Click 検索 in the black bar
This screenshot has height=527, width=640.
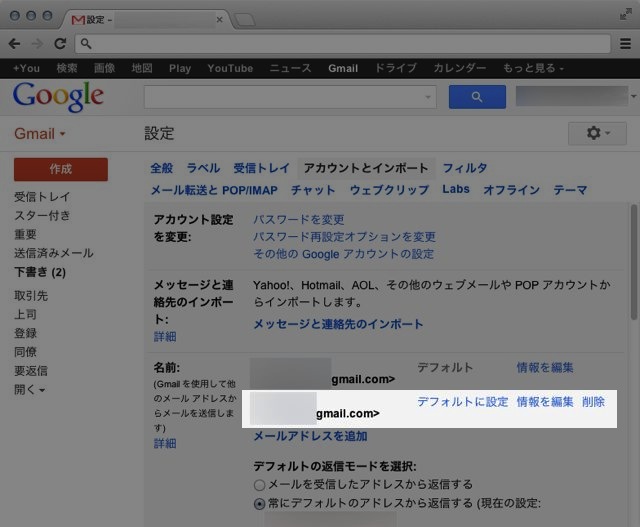[67, 68]
